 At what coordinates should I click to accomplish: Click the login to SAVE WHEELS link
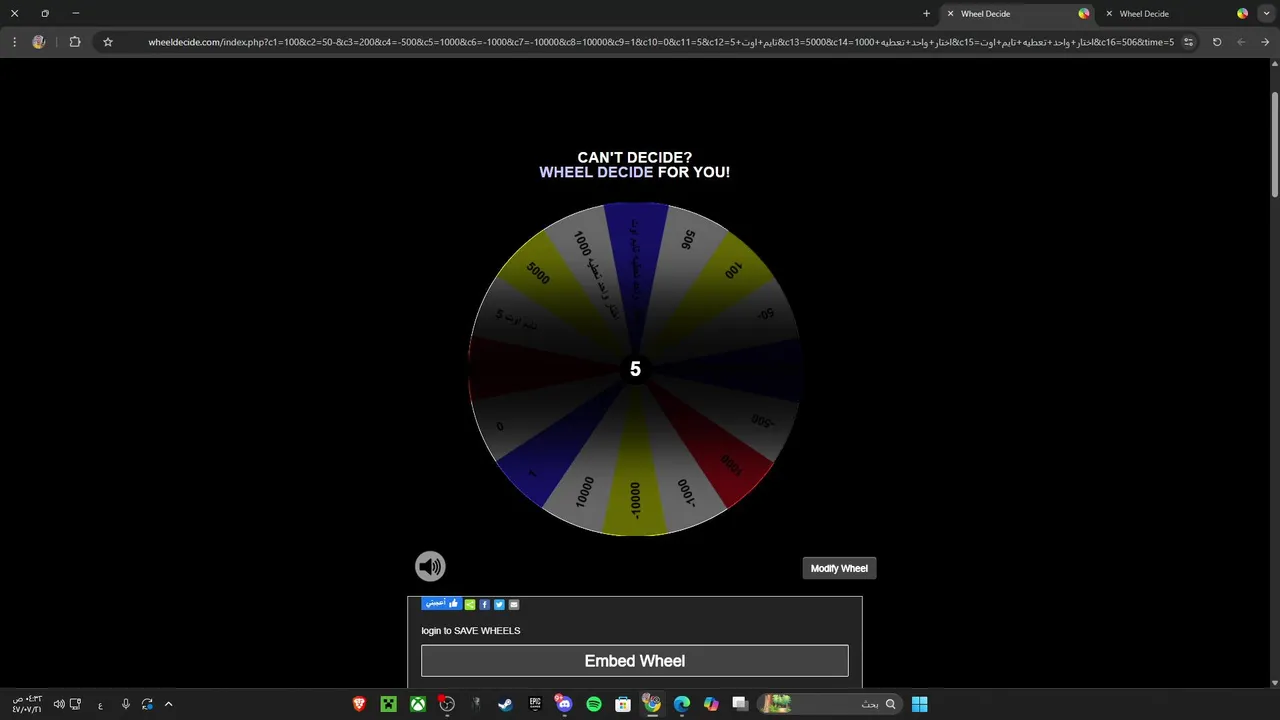(471, 631)
